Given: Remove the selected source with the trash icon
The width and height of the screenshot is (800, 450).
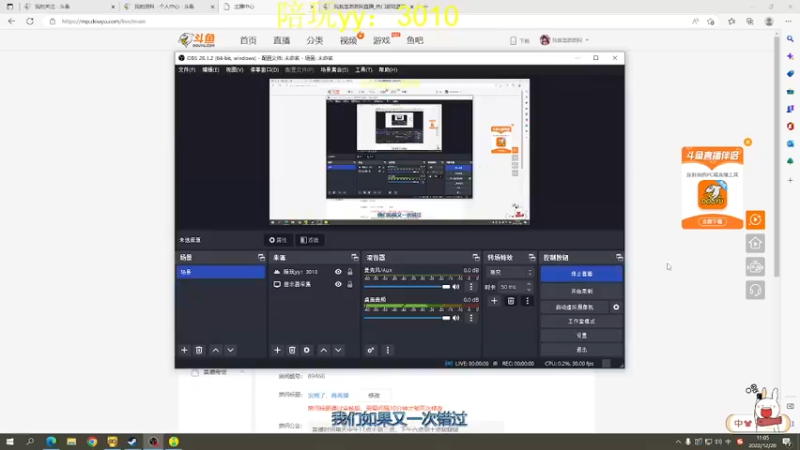Looking at the screenshot, I should [x=292, y=351].
